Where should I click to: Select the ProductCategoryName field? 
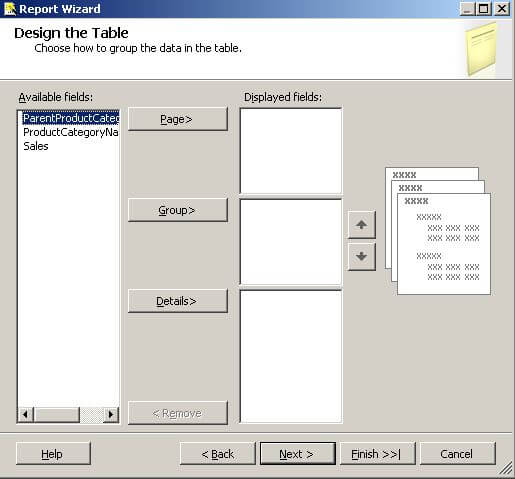tap(71, 132)
